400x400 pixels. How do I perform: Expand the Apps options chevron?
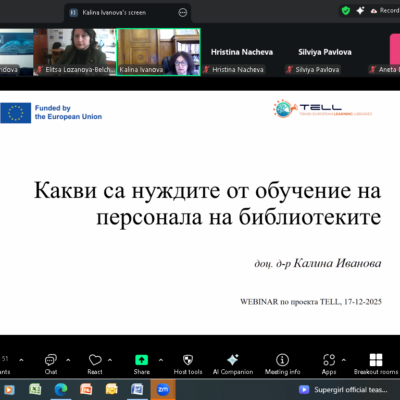tap(344, 360)
